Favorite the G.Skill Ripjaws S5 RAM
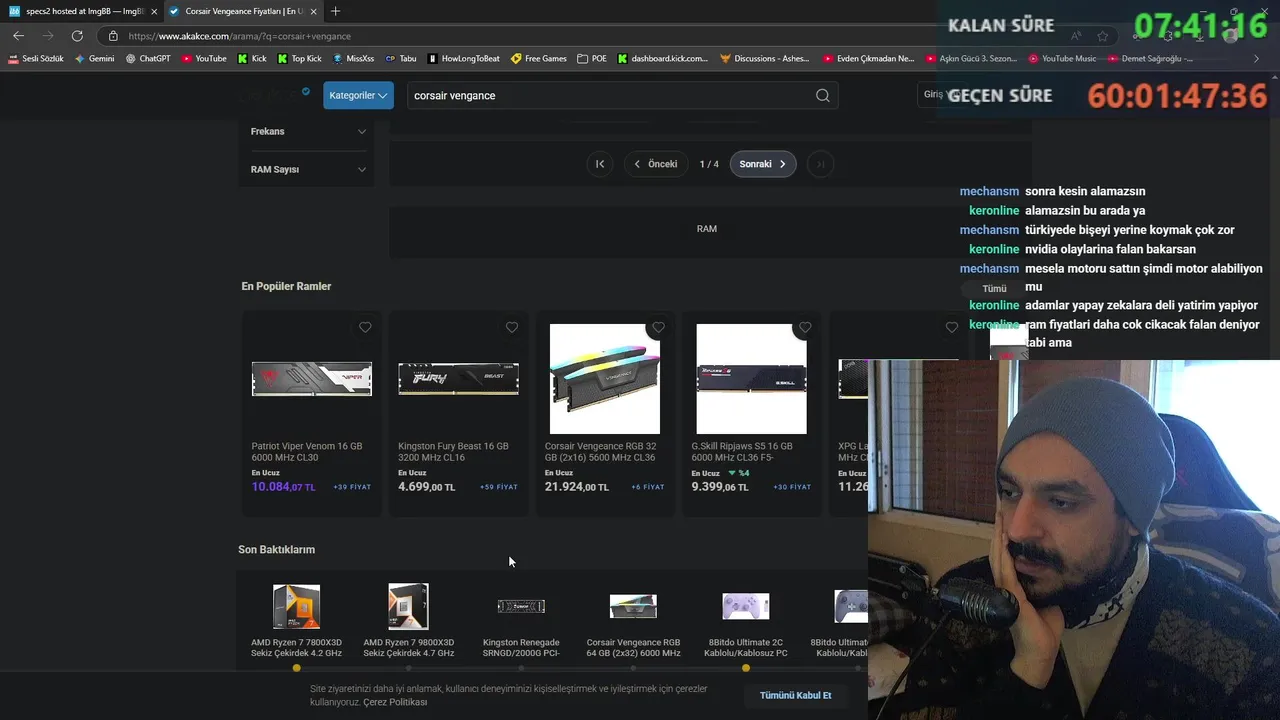The height and width of the screenshot is (720, 1280). 805,327
